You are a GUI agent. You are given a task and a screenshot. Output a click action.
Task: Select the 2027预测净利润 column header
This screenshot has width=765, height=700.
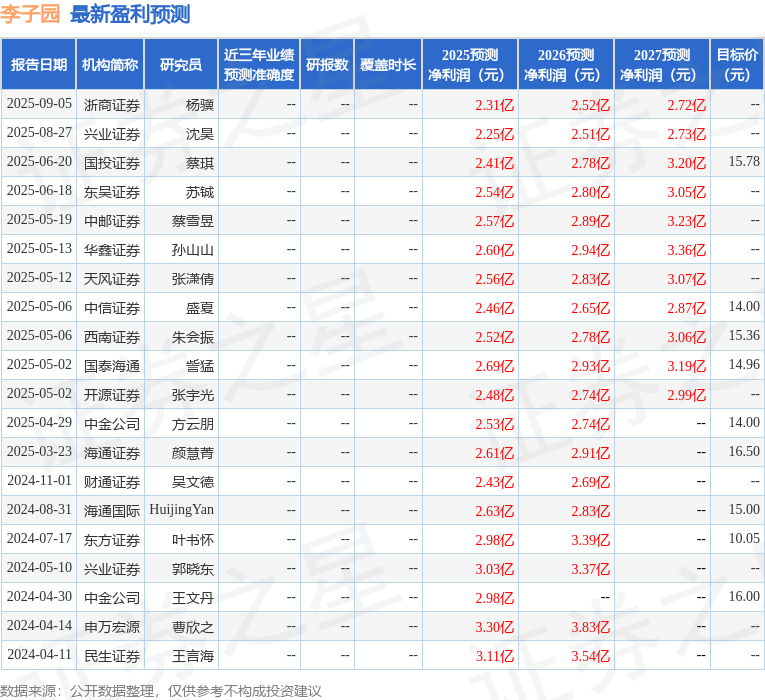(662, 64)
